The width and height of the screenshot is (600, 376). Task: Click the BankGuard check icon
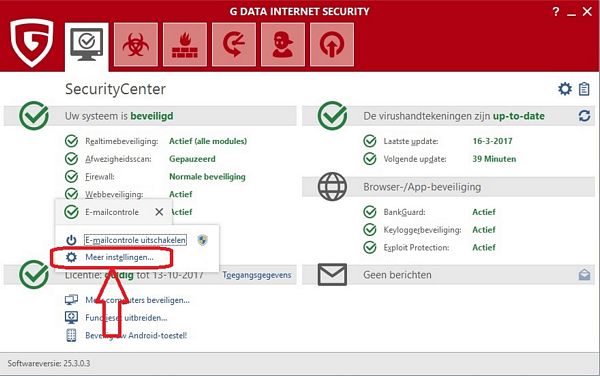(370, 212)
